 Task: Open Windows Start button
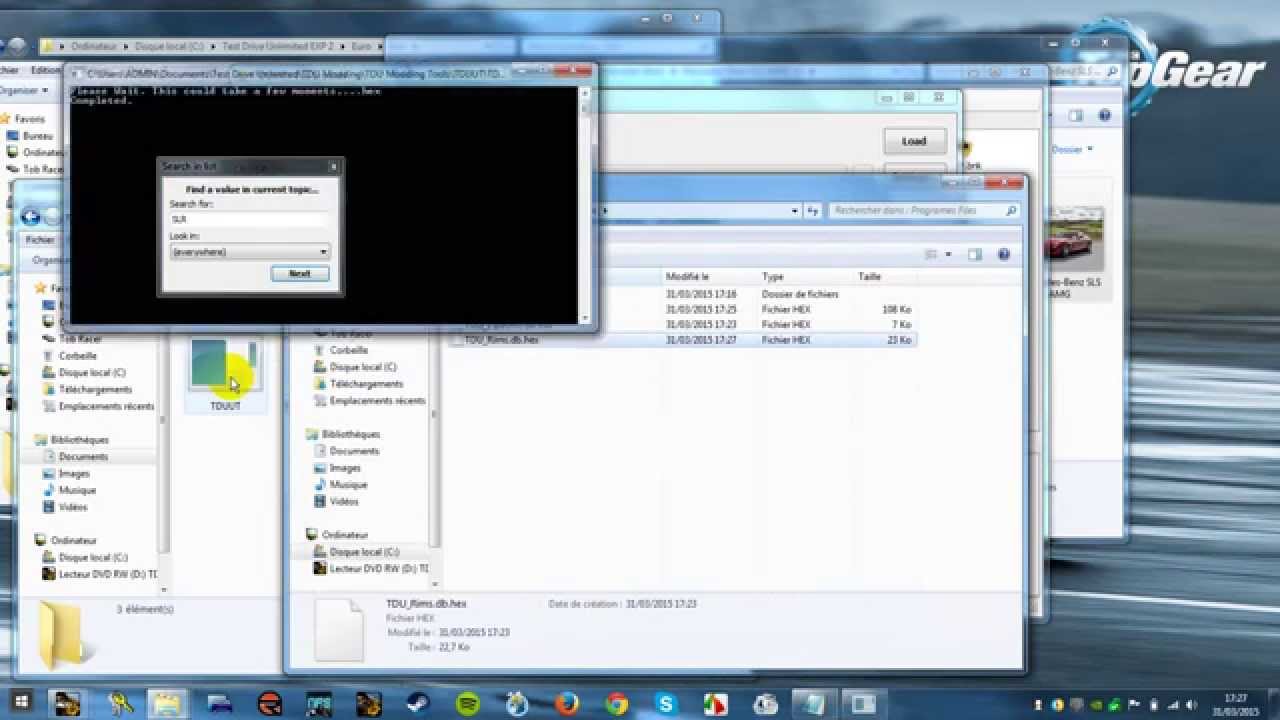[x=21, y=703]
